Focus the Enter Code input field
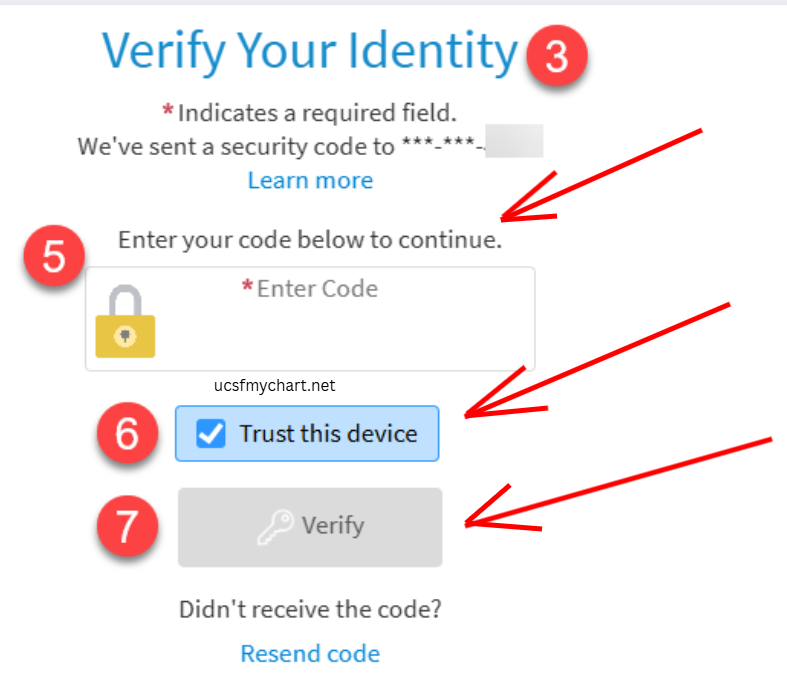 pyautogui.click(x=310, y=319)
